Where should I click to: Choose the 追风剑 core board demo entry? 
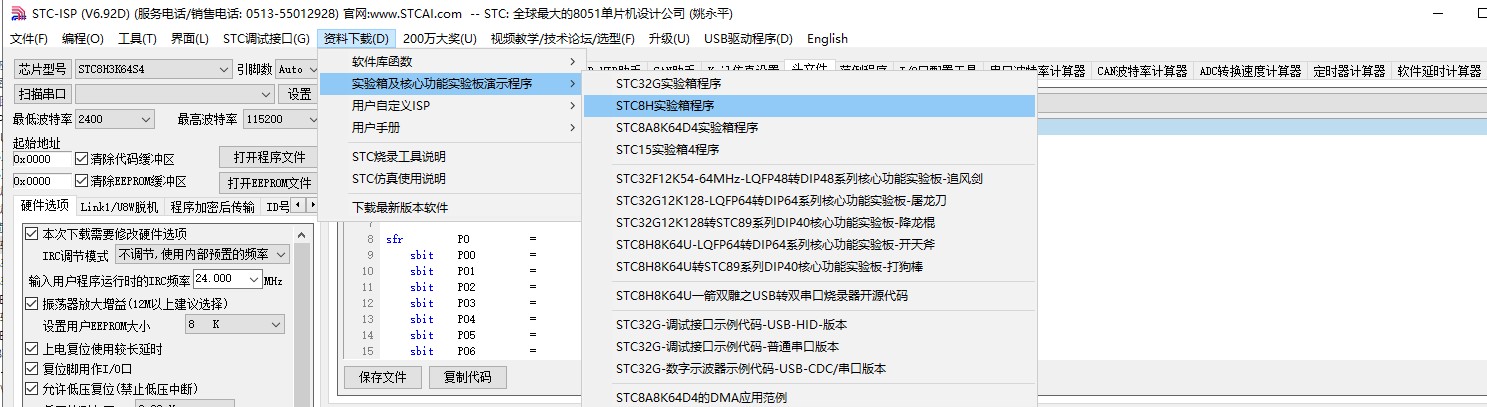[x=810, y=179]
